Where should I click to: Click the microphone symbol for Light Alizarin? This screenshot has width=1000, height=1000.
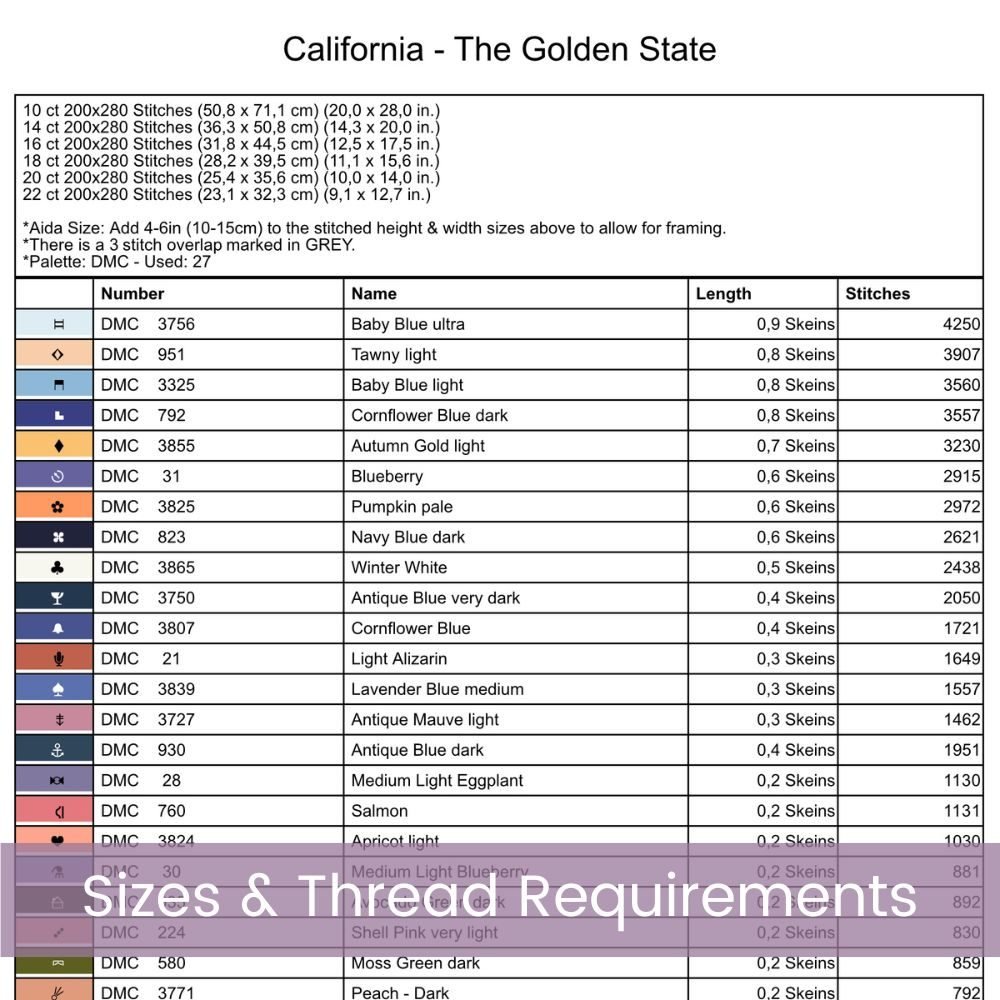(x=57, y=659)
